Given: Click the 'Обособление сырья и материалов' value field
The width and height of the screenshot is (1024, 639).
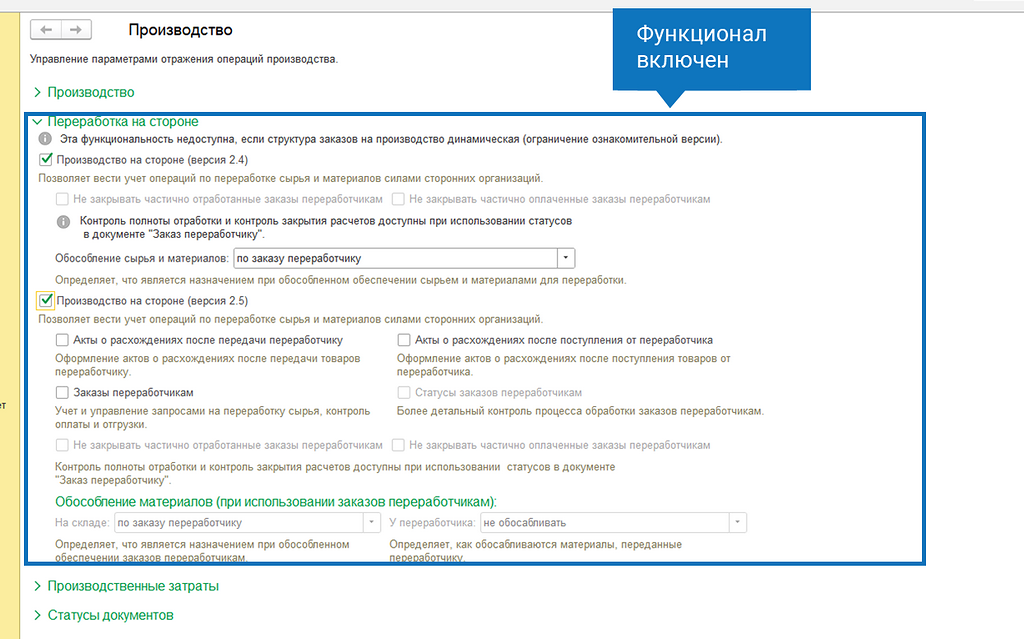Looking at the screenshot, I should tap(396, 258).
